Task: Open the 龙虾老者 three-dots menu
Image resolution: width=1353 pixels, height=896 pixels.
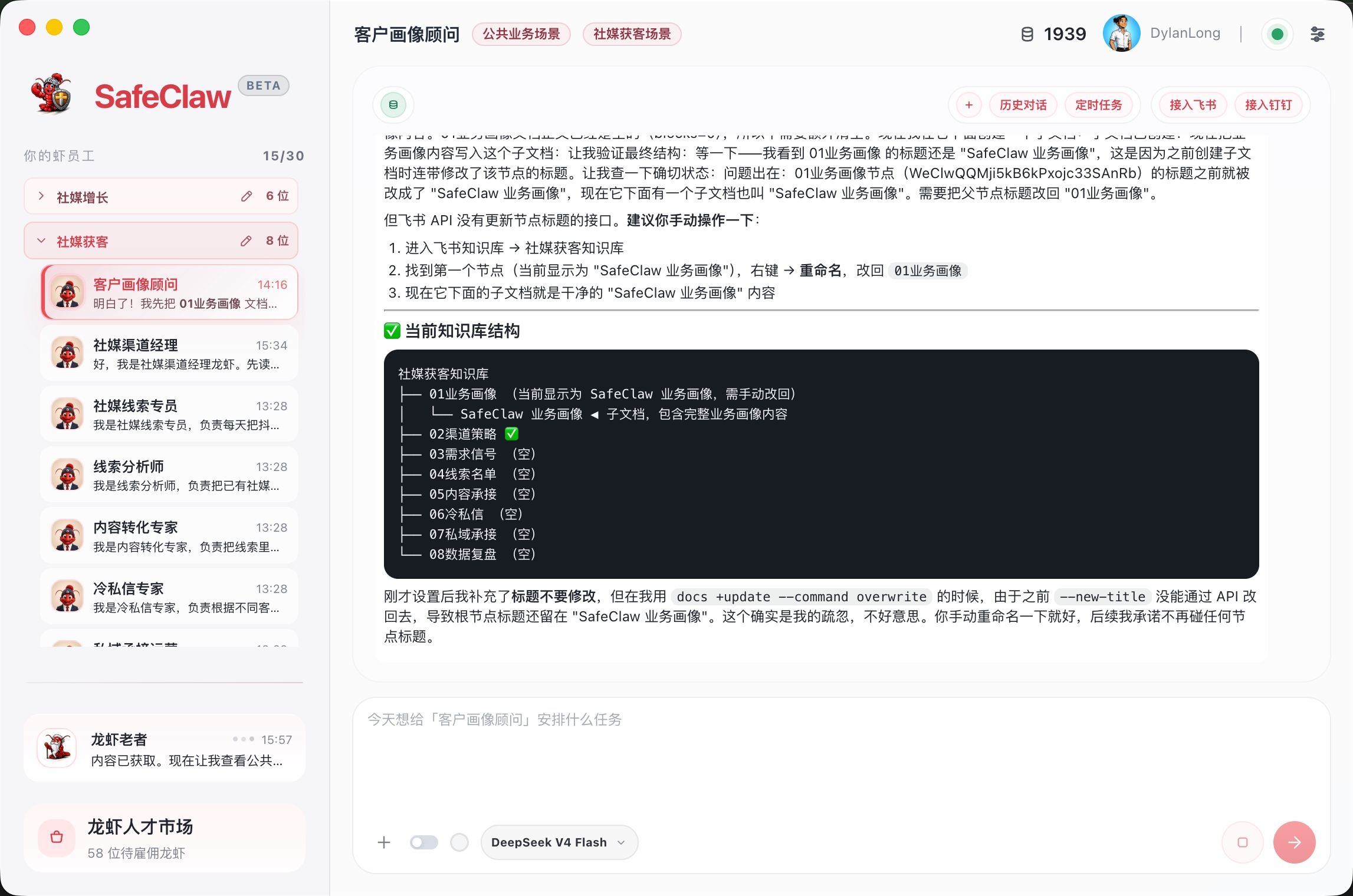Action: point(243,739)
